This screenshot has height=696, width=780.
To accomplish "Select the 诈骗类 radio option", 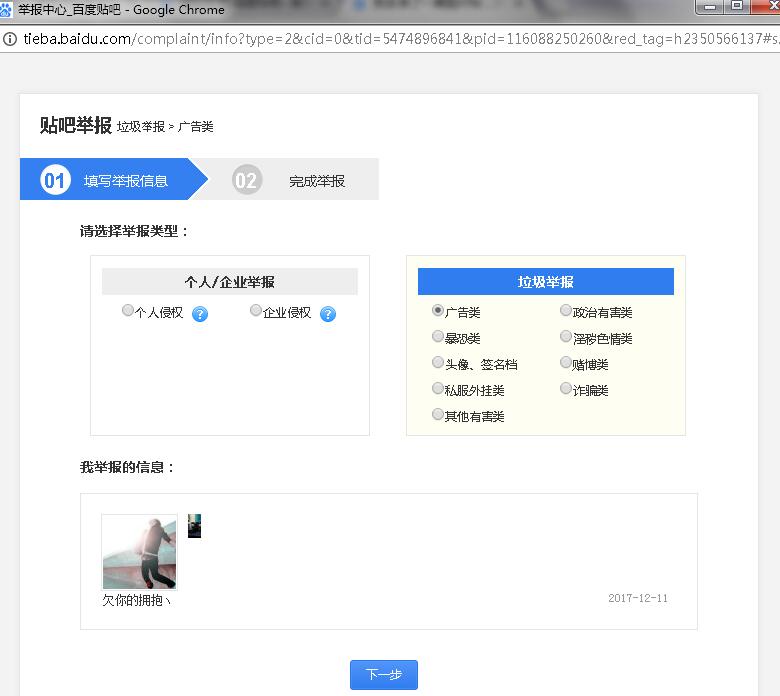I will (566, 388).
